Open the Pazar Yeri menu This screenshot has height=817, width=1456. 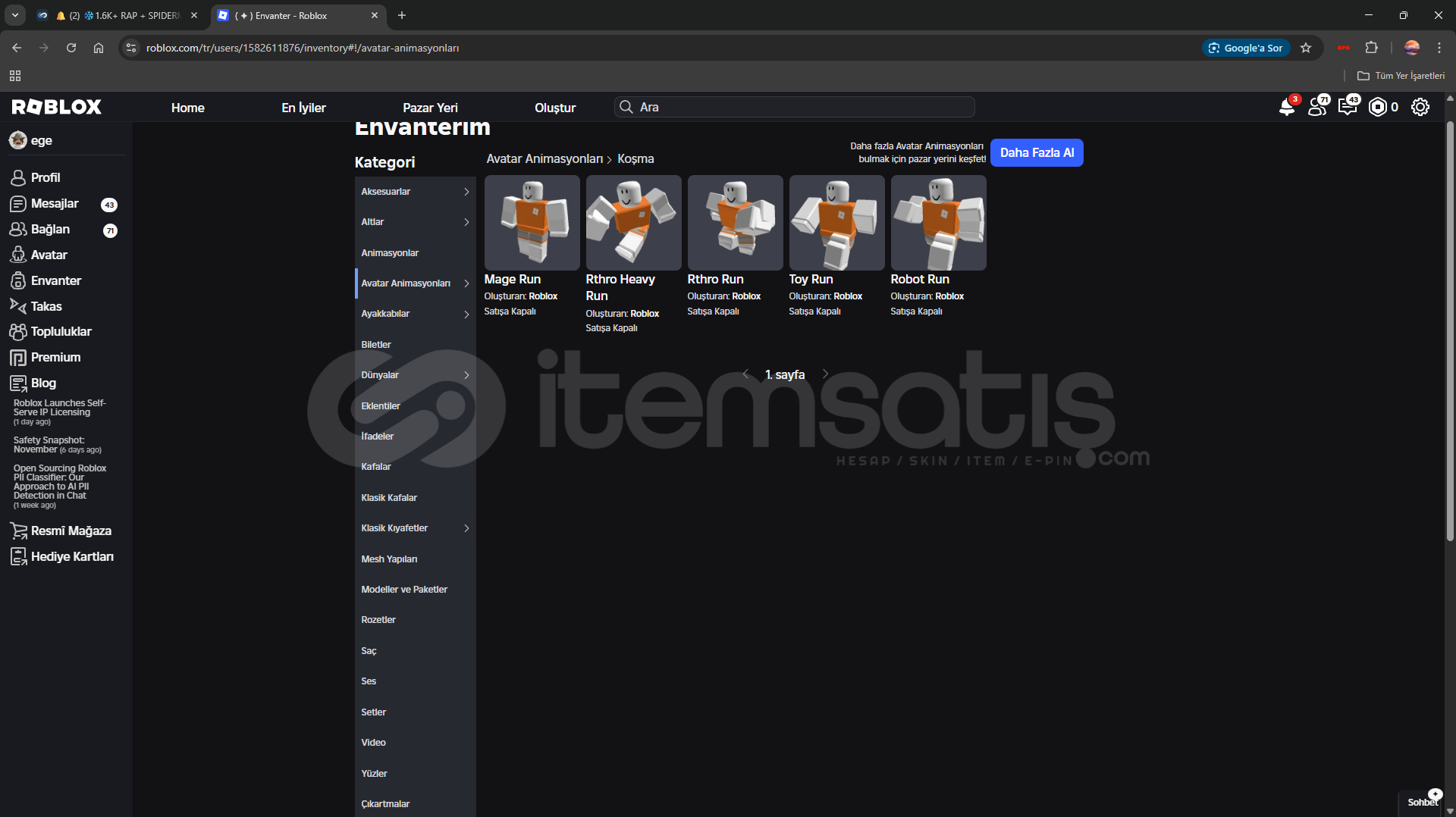click(430, 108)
